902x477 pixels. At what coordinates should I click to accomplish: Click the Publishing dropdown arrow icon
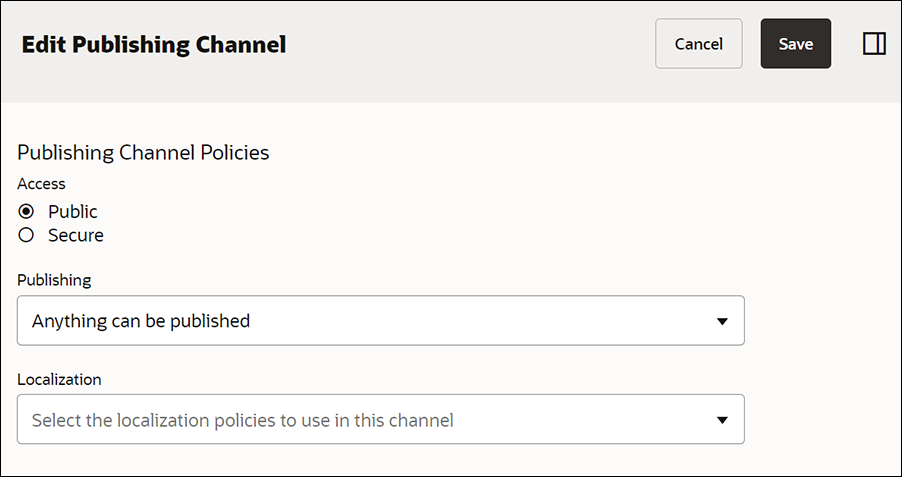(722, 321)
